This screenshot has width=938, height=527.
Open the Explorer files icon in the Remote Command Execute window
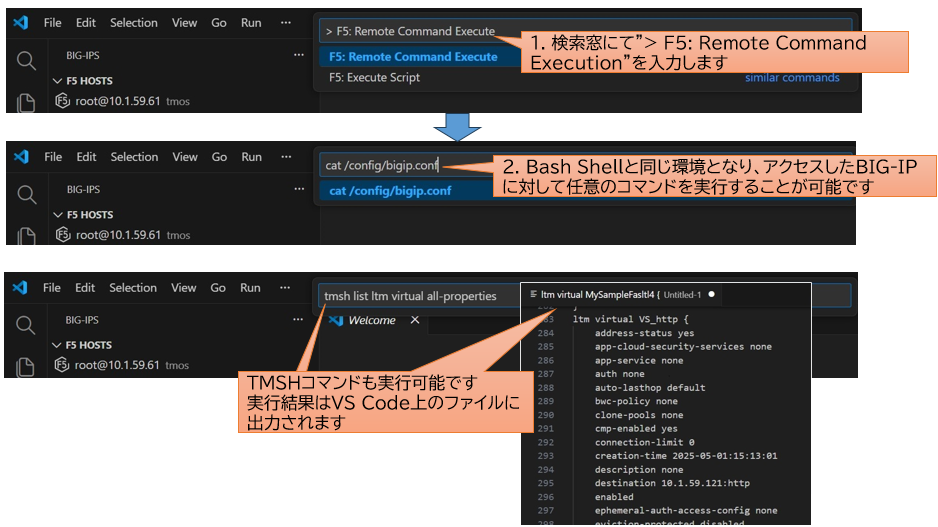pos(26,103)
